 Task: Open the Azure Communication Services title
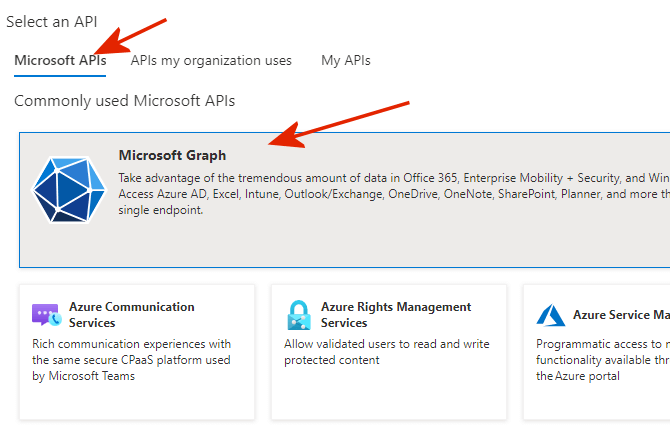tap(132, 315)
